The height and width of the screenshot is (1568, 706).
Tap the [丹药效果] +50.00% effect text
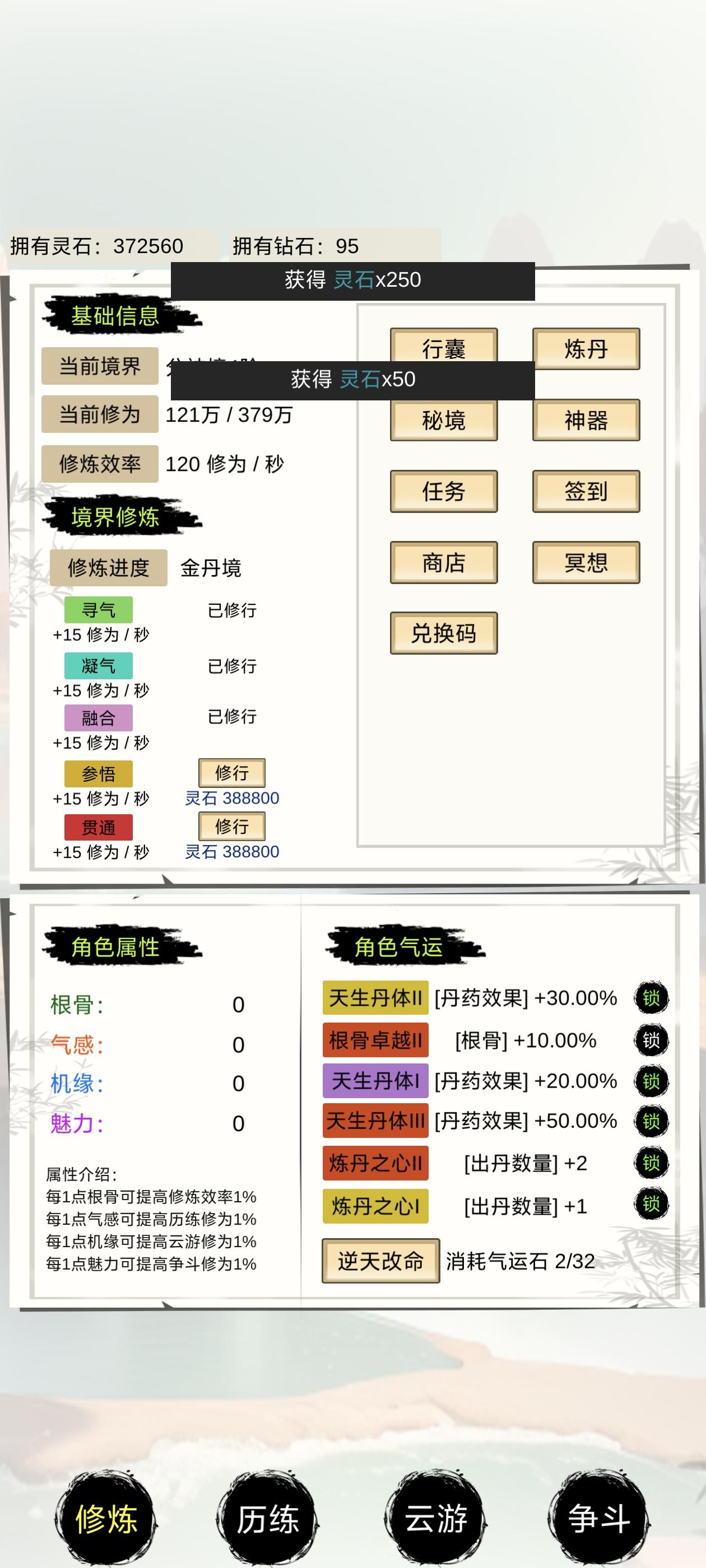tap(526, 1121)
